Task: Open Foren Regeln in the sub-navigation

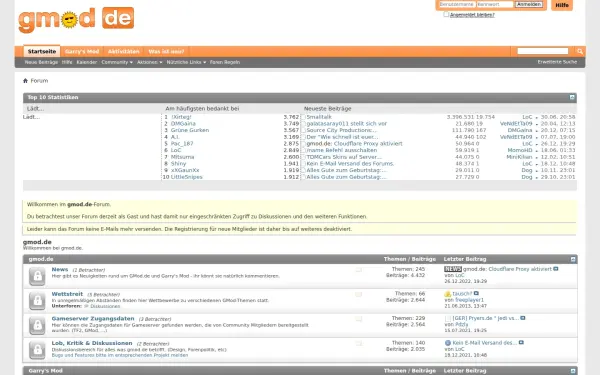Action: [225, 62]
